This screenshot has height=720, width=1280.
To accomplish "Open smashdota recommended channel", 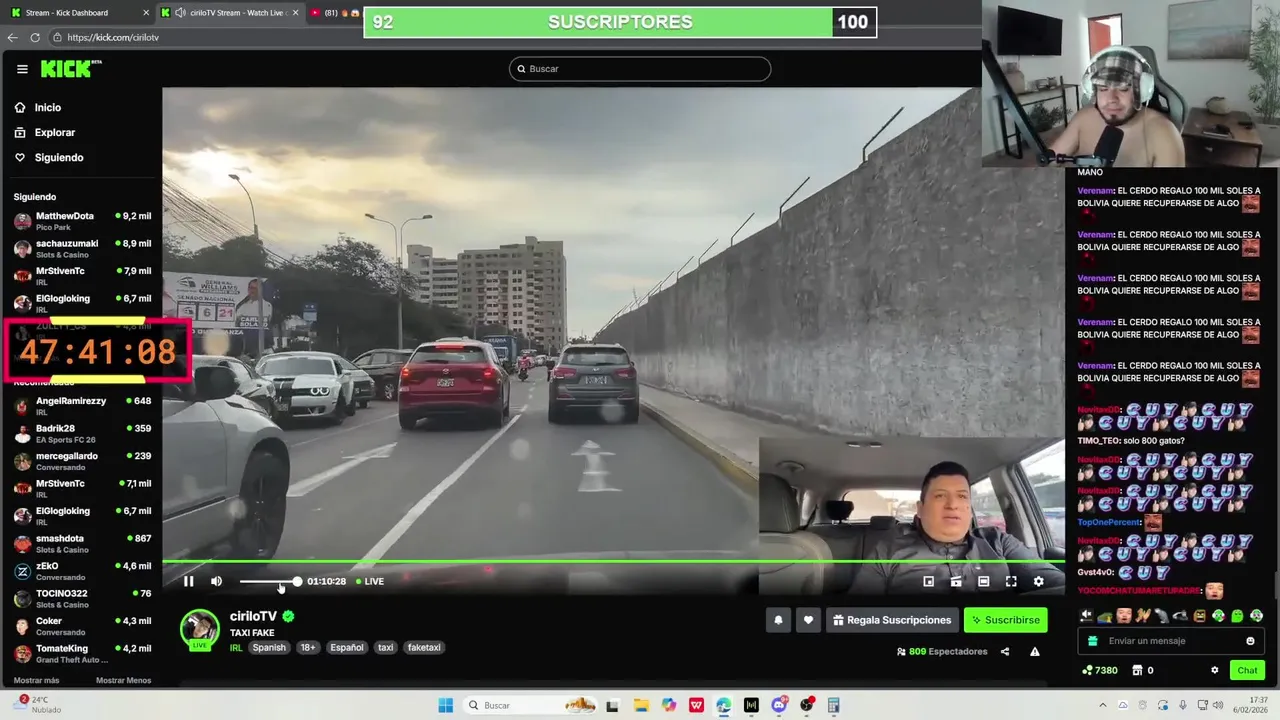I will pyautogui.click(x=82, y=544).
